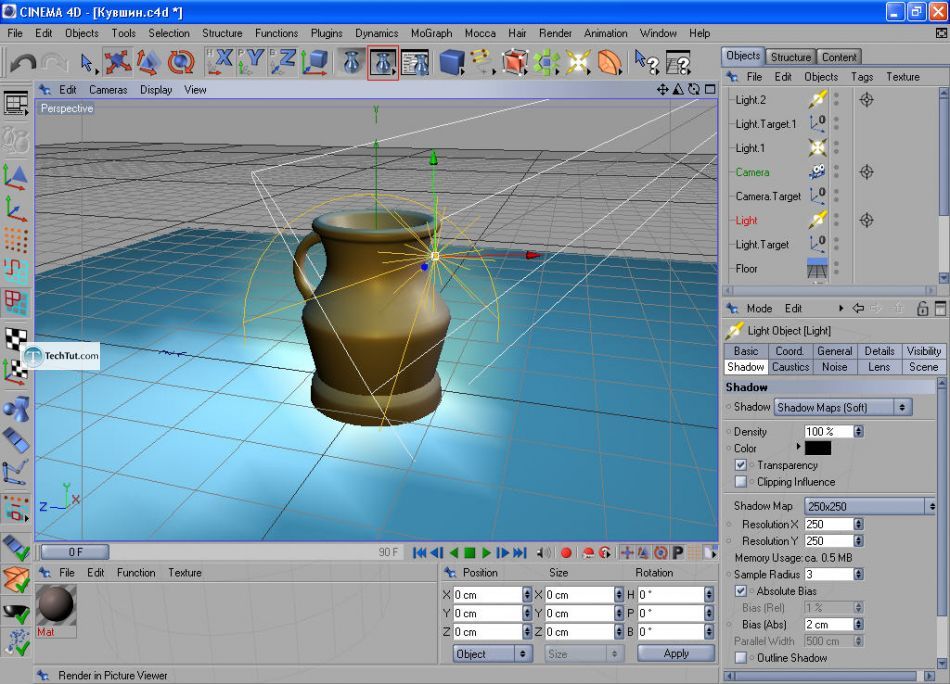
Task: Toggle viewport maximize icon
Action: [710, 90]
